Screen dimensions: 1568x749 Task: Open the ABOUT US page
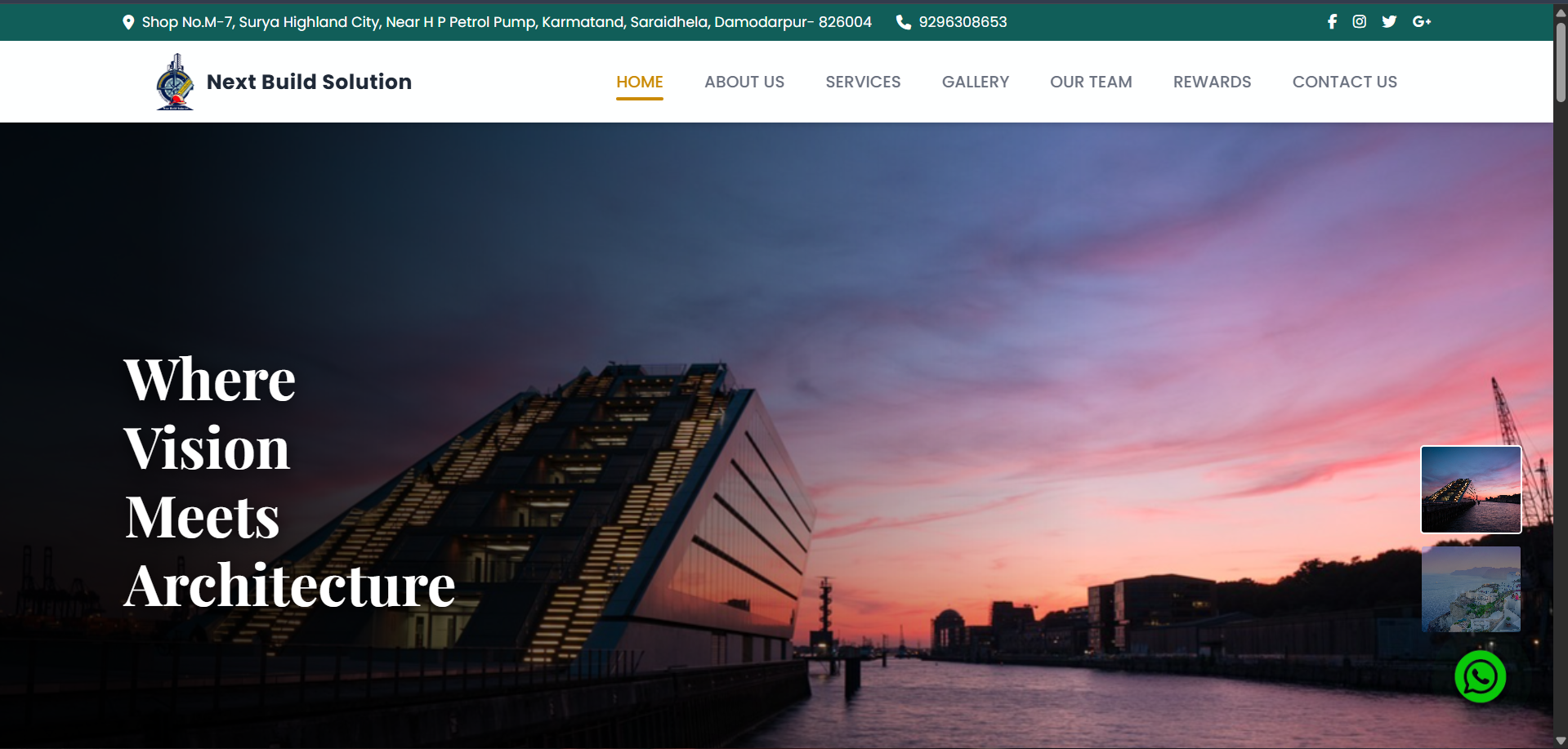click(x=744, y=82)
